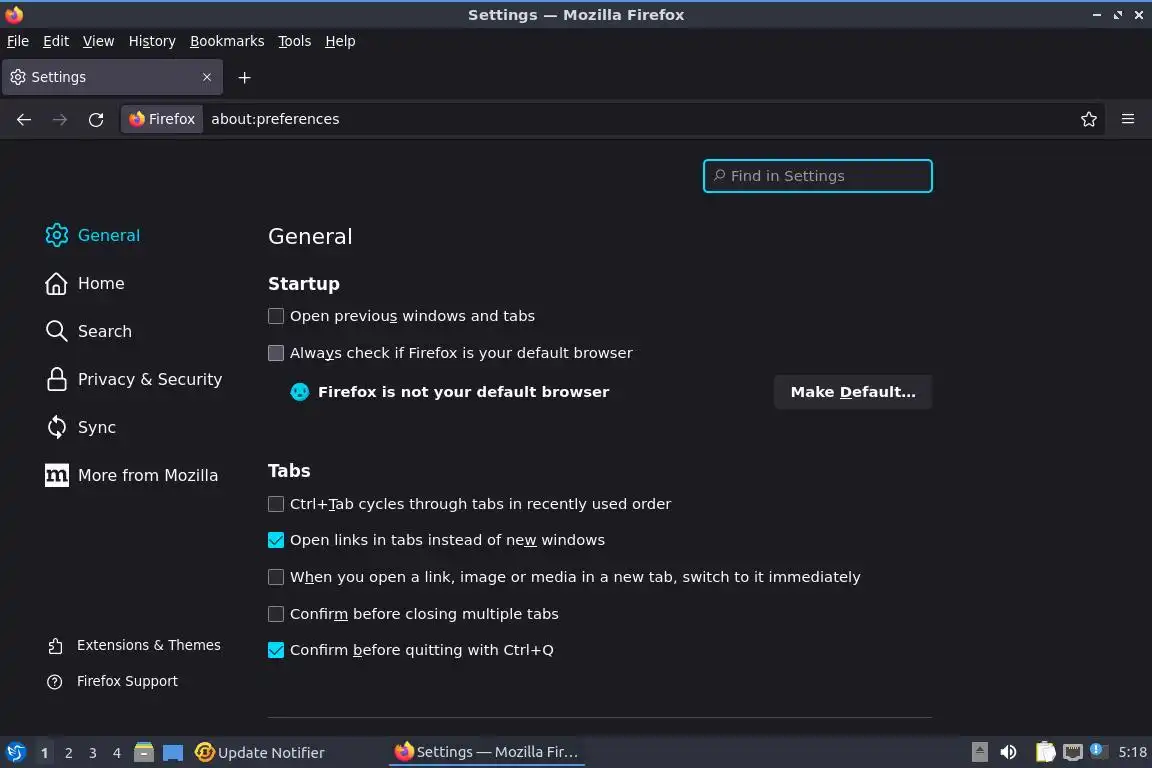Open General settings via the gear icon
Viewport: 1152px width, 768px height.
[x=57, y=235]
